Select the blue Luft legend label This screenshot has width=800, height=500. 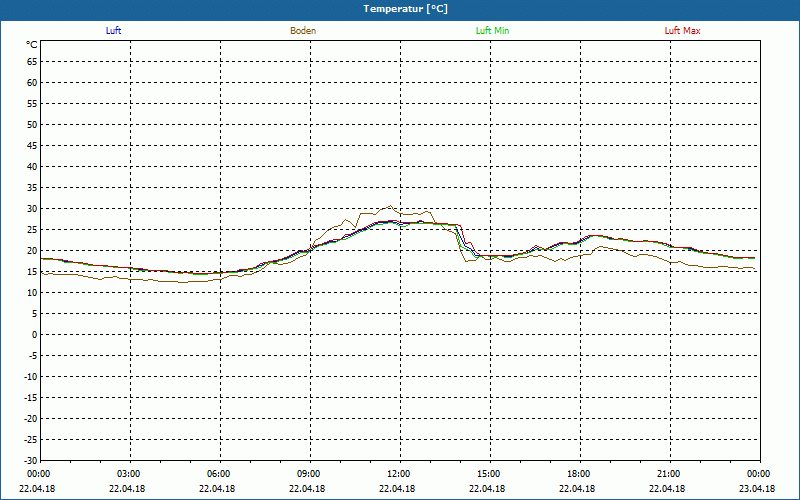click(113, 31)
